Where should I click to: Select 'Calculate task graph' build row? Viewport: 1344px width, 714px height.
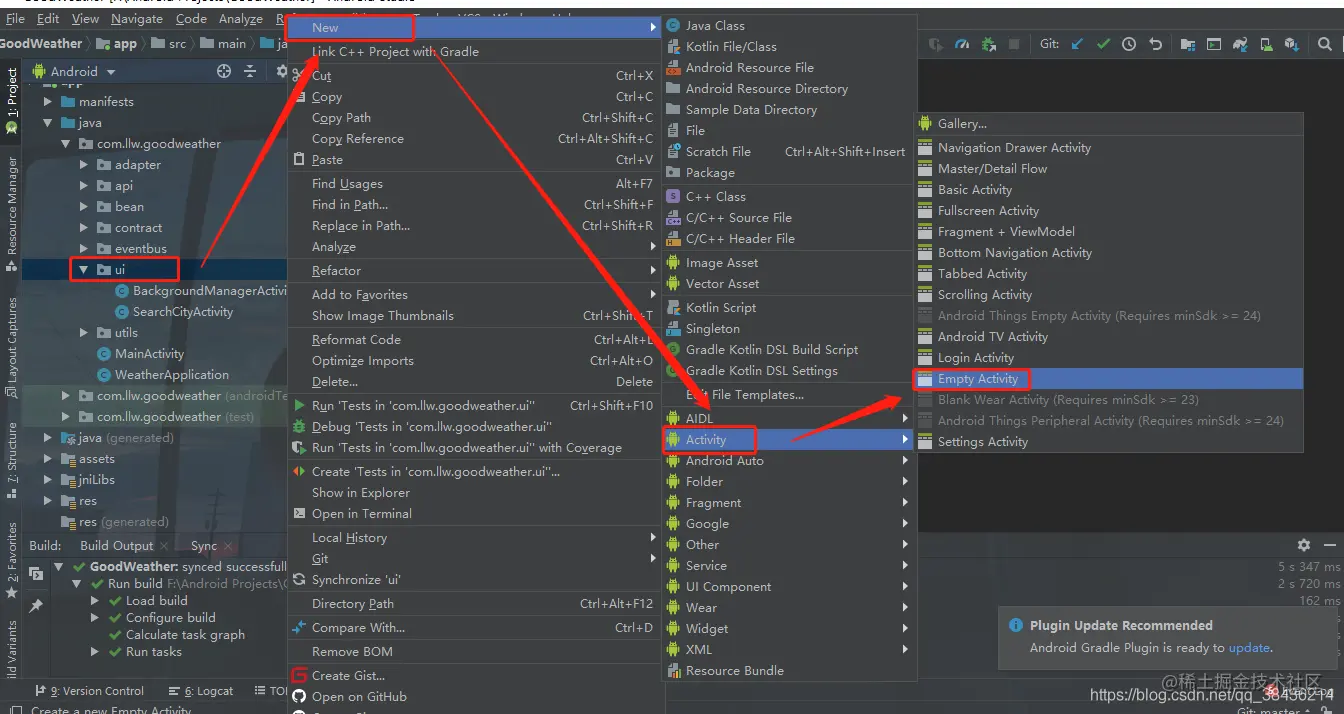185,635
